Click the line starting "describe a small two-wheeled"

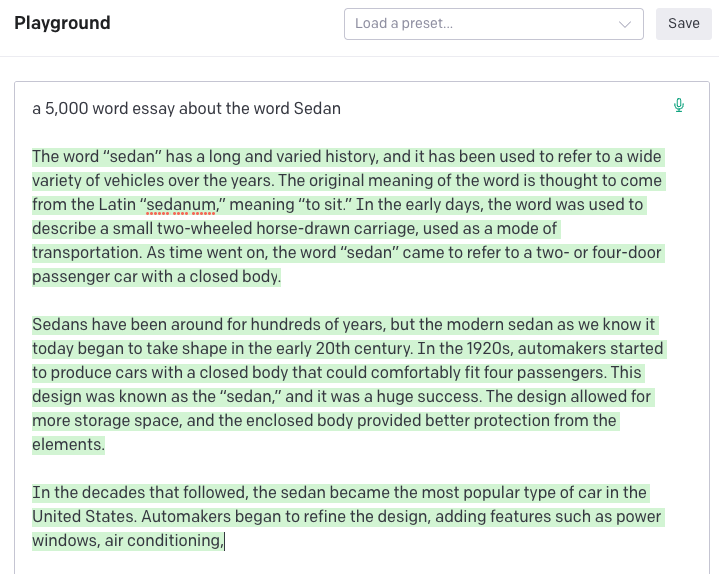(x=295, y=228)
